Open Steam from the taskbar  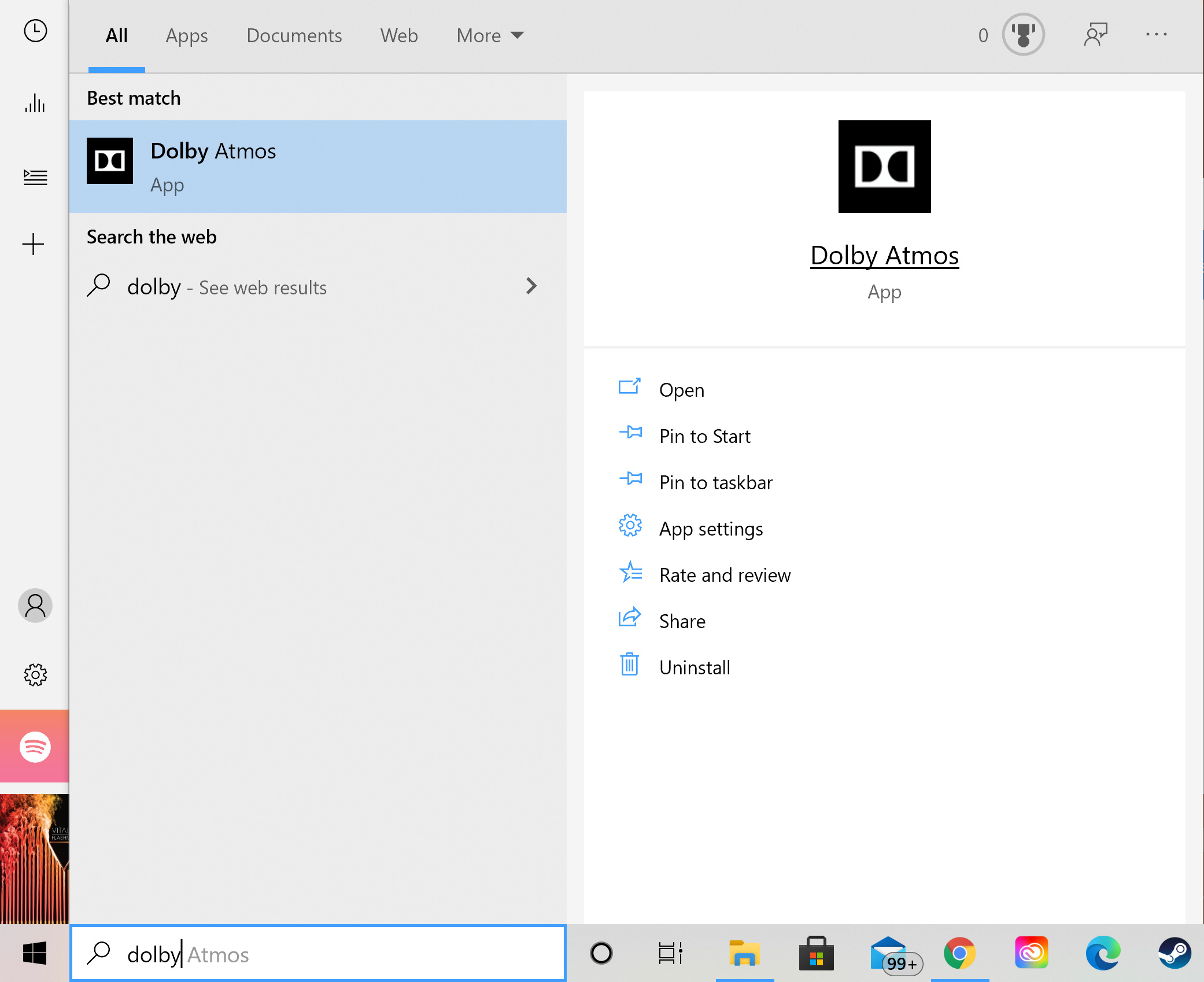coord(1175,953)
